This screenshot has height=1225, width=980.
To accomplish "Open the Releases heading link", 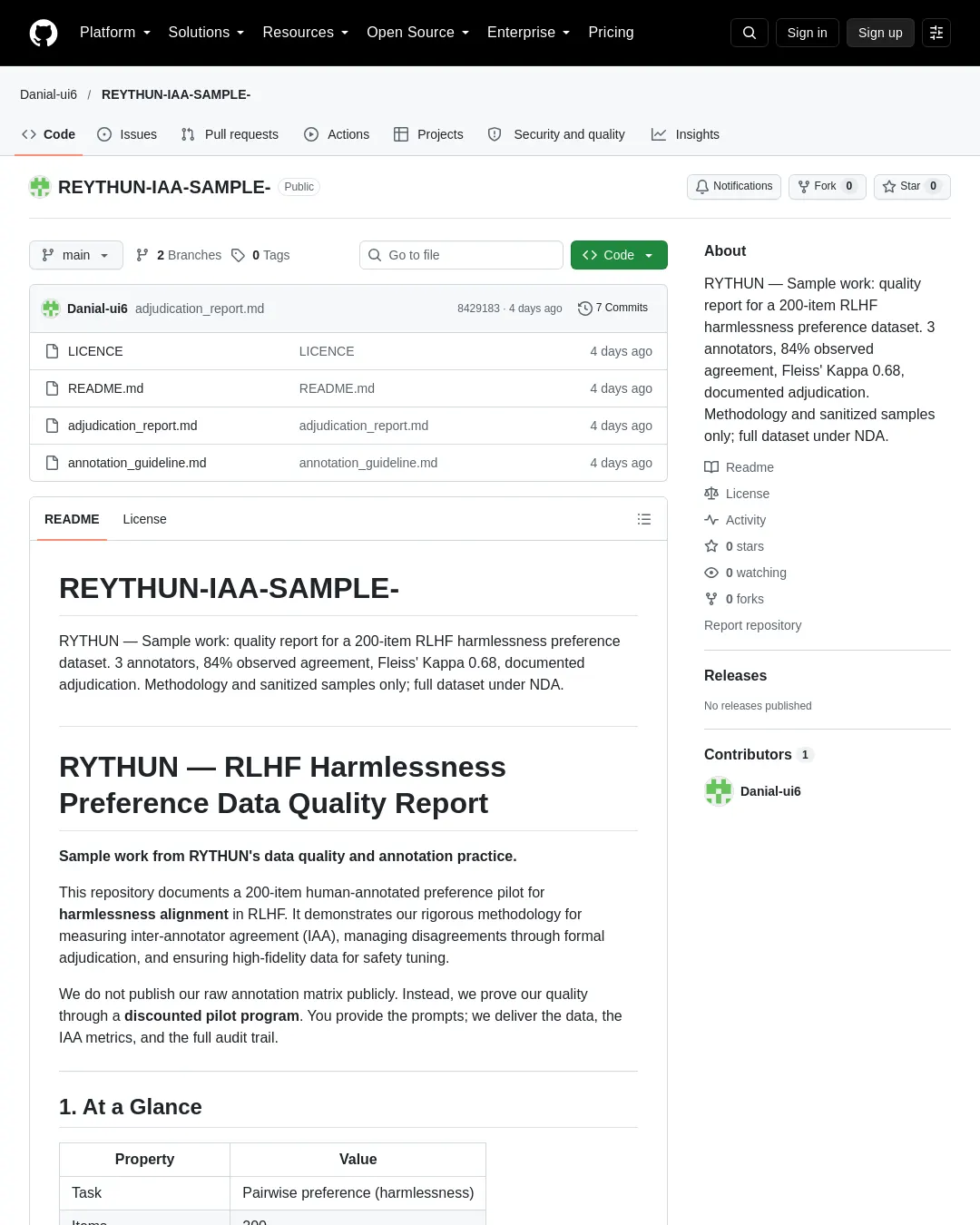I will click(x=736, y=676).
